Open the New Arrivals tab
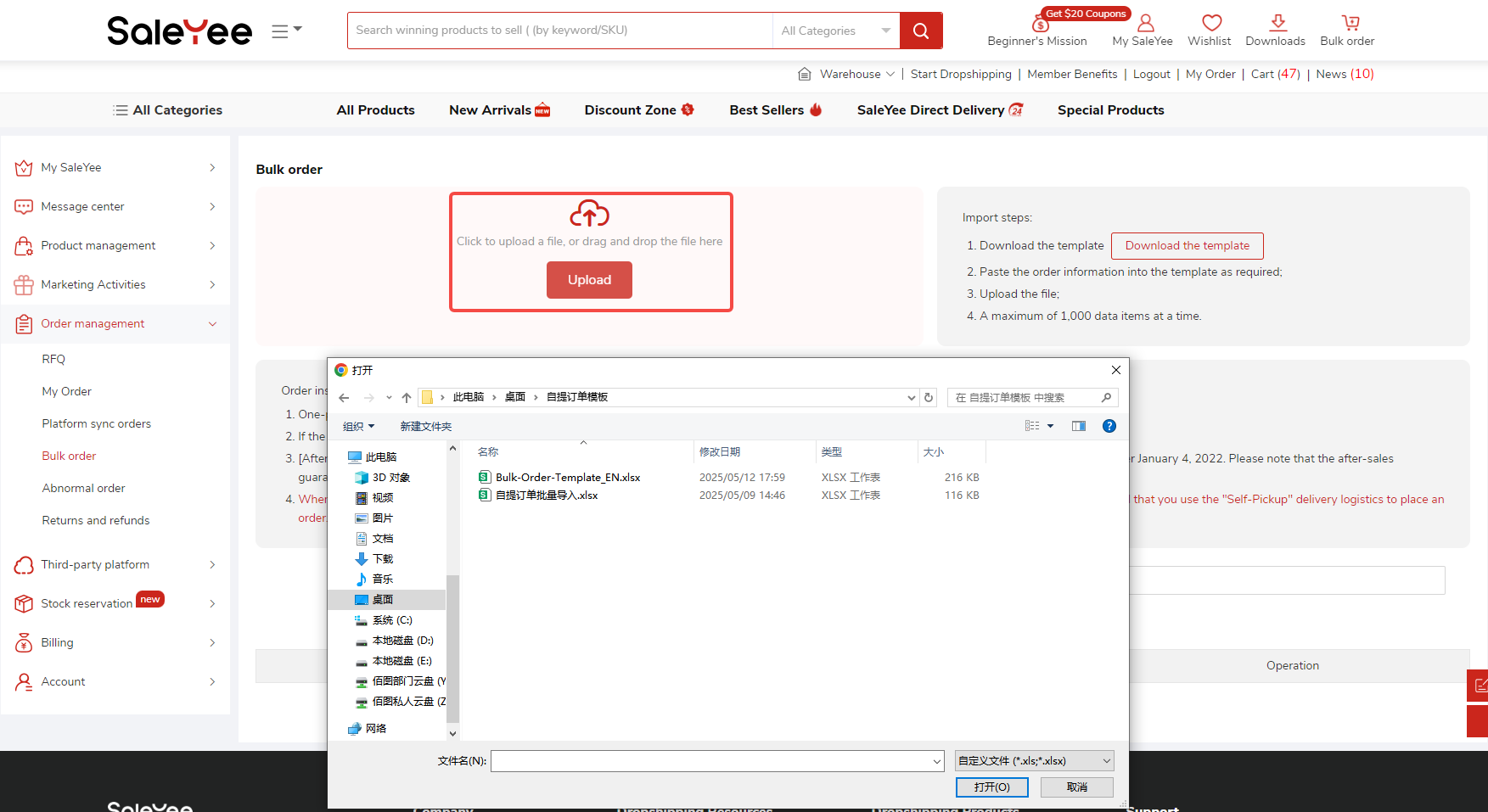 coord(500,109)
